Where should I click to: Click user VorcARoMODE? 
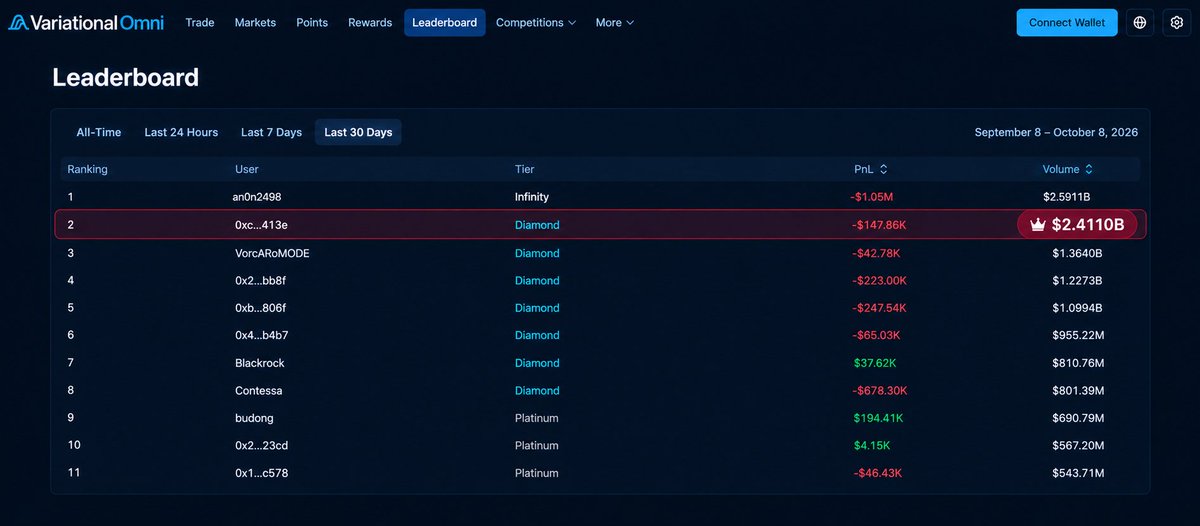[x=272, y=253]
